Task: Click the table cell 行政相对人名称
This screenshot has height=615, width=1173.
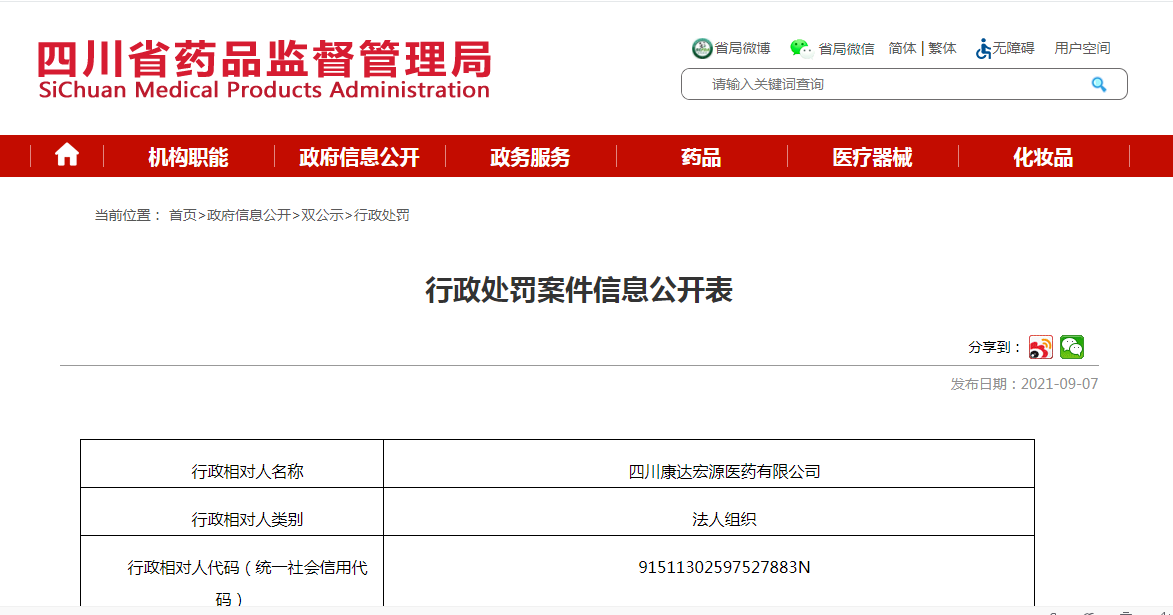Action: click(x=232, y=464)
